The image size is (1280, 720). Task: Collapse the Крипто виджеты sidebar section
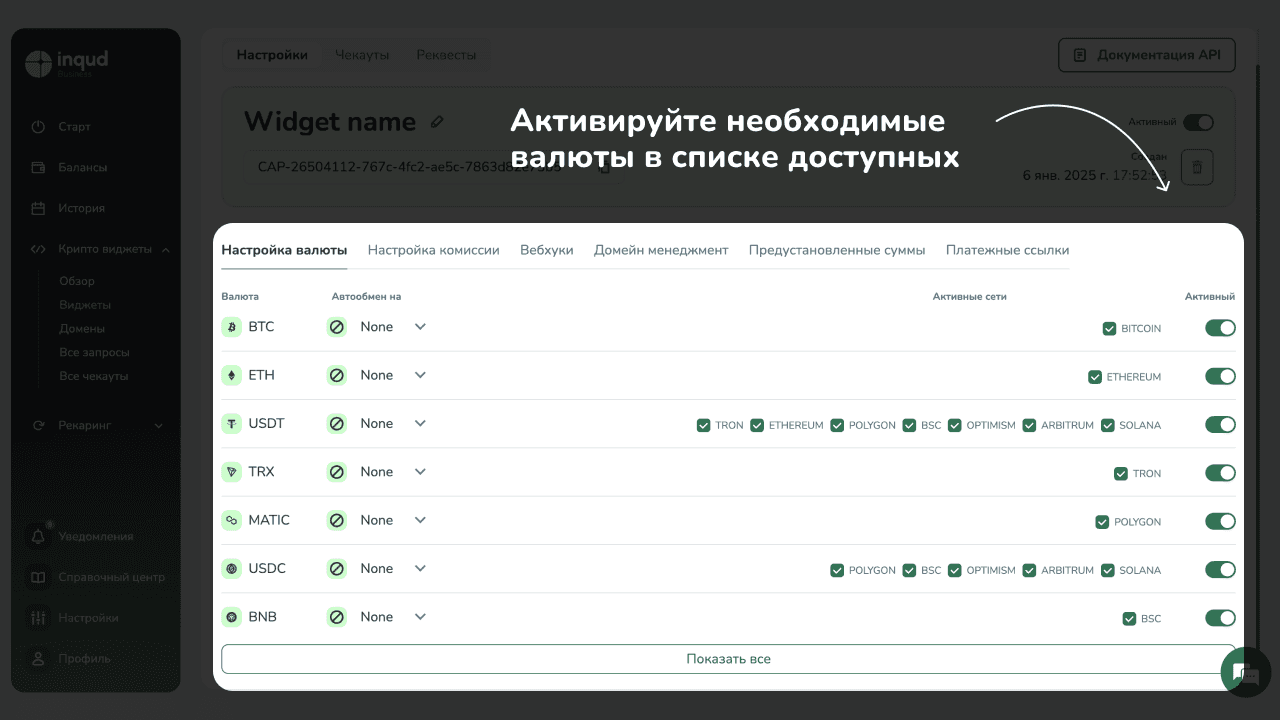pyautogui.click(x=165, y=250)
